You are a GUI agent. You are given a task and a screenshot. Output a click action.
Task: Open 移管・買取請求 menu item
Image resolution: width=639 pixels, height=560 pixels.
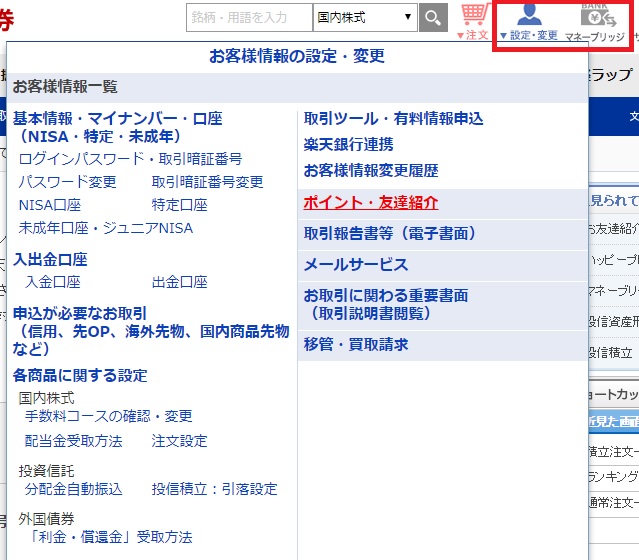[x=443, y=345]
